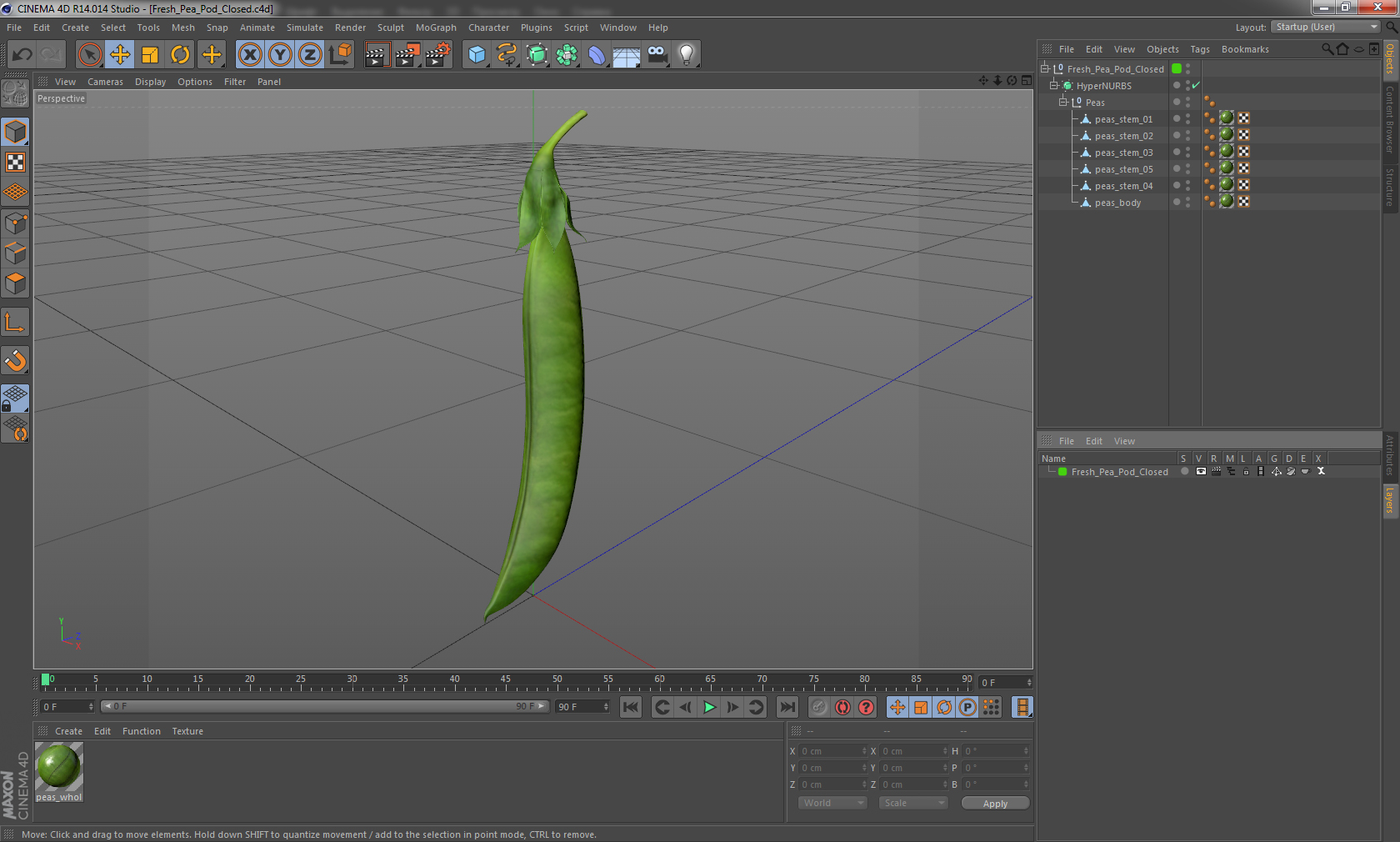Select Edges mode in left toolbar

pyautogui.click(x=15, y=253)
